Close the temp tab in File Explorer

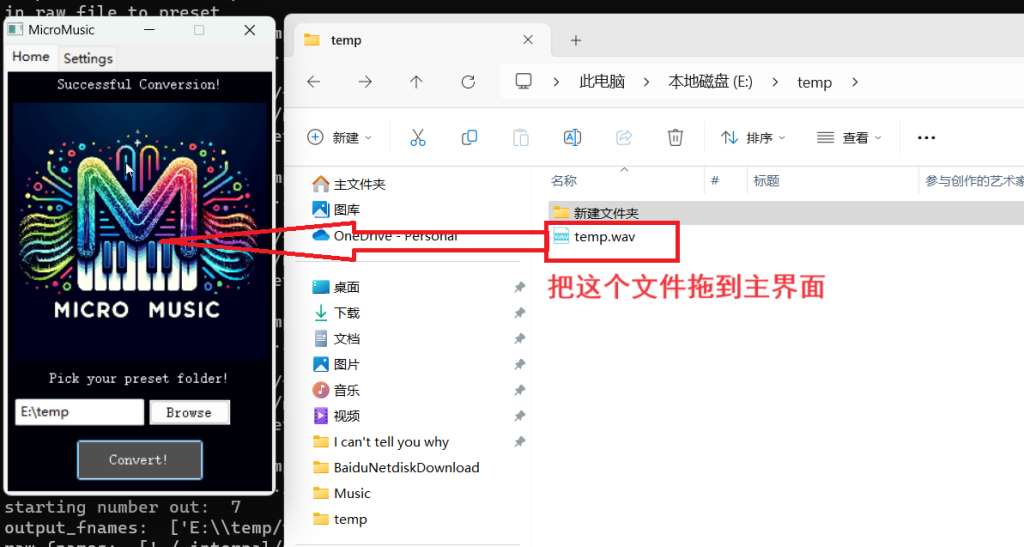pos(528,40)
